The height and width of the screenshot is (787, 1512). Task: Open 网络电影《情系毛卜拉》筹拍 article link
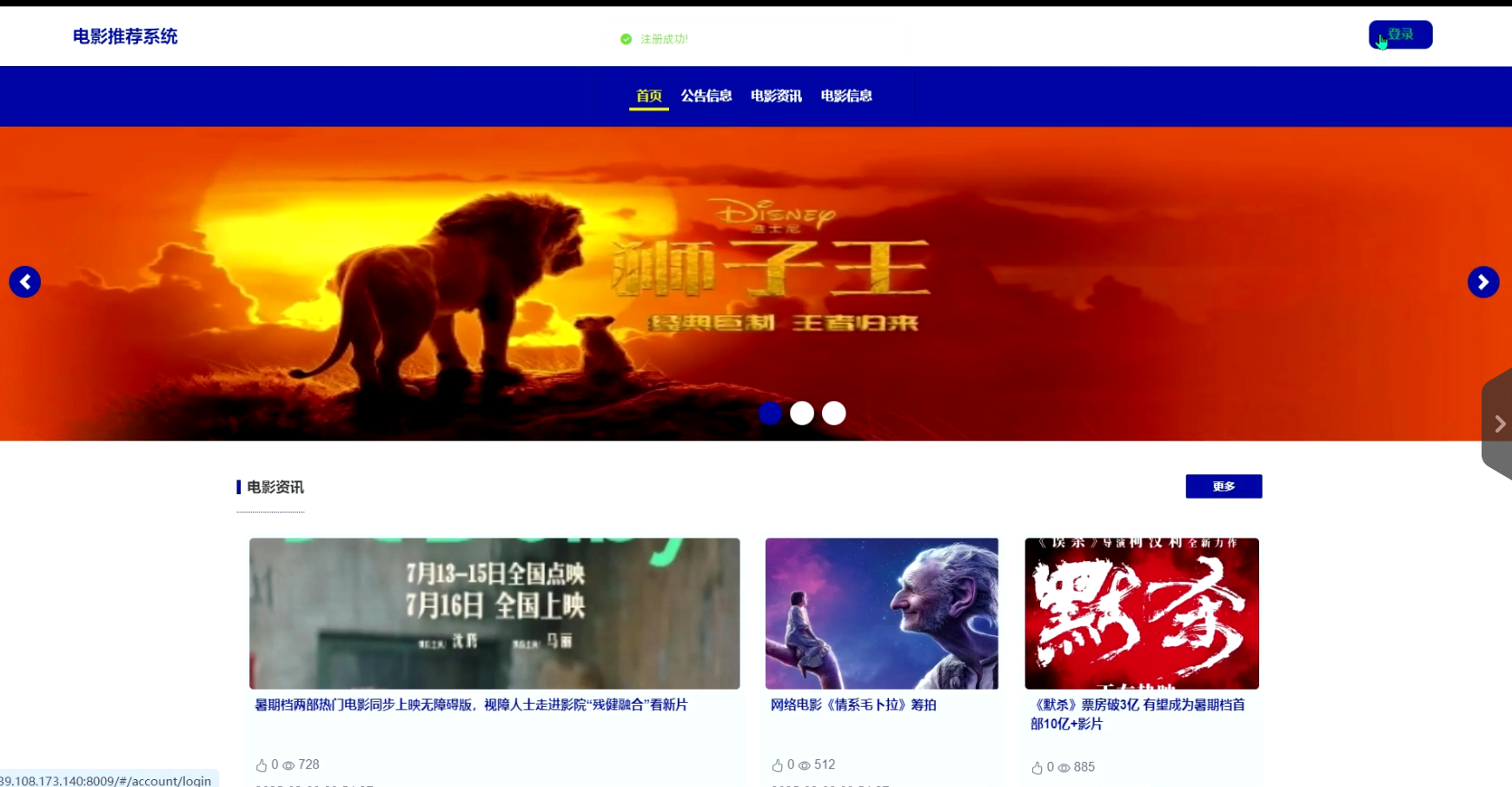click(x=853, y=704)
